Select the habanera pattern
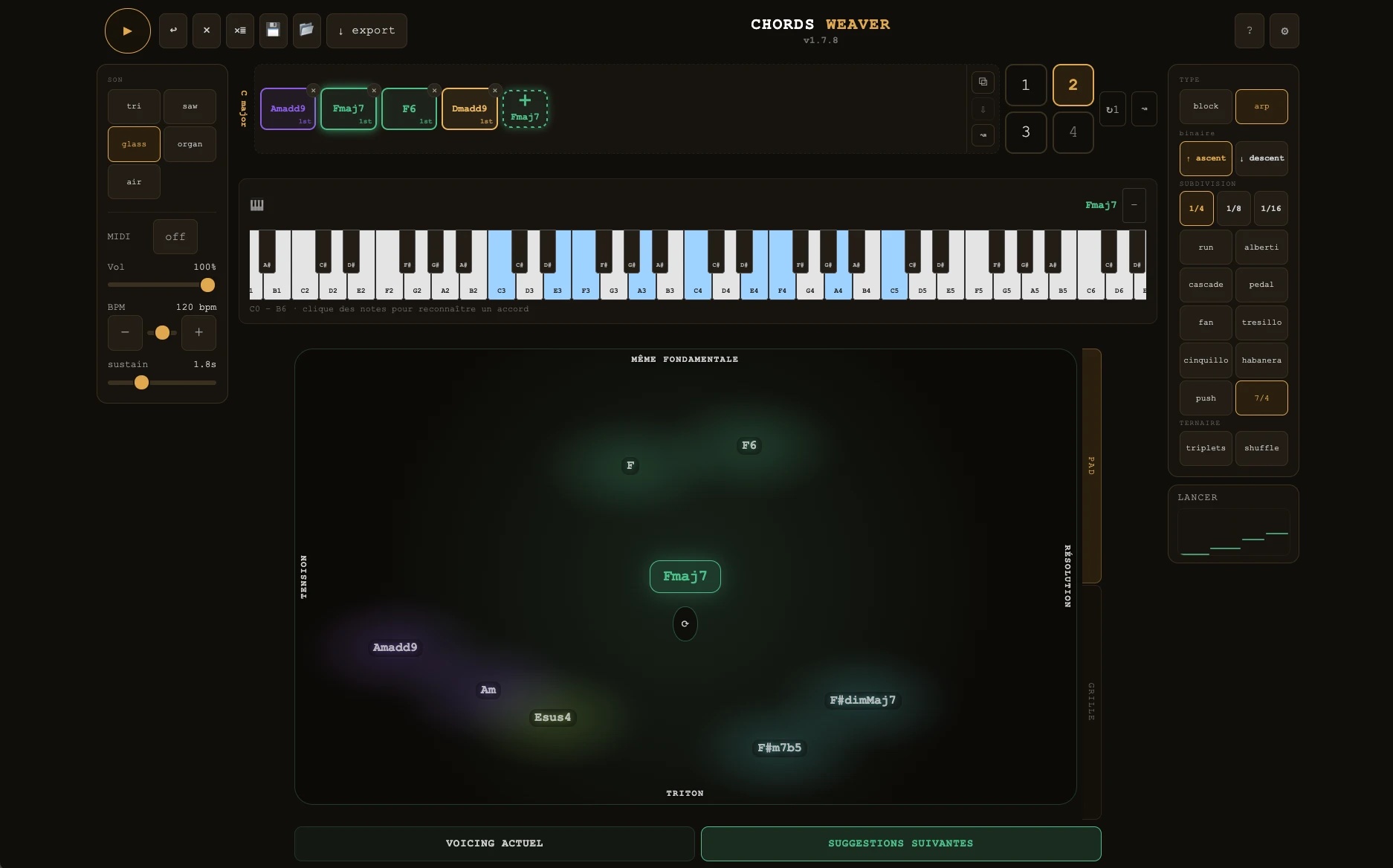1393x868 pixels. click(x=1261, y=360)
